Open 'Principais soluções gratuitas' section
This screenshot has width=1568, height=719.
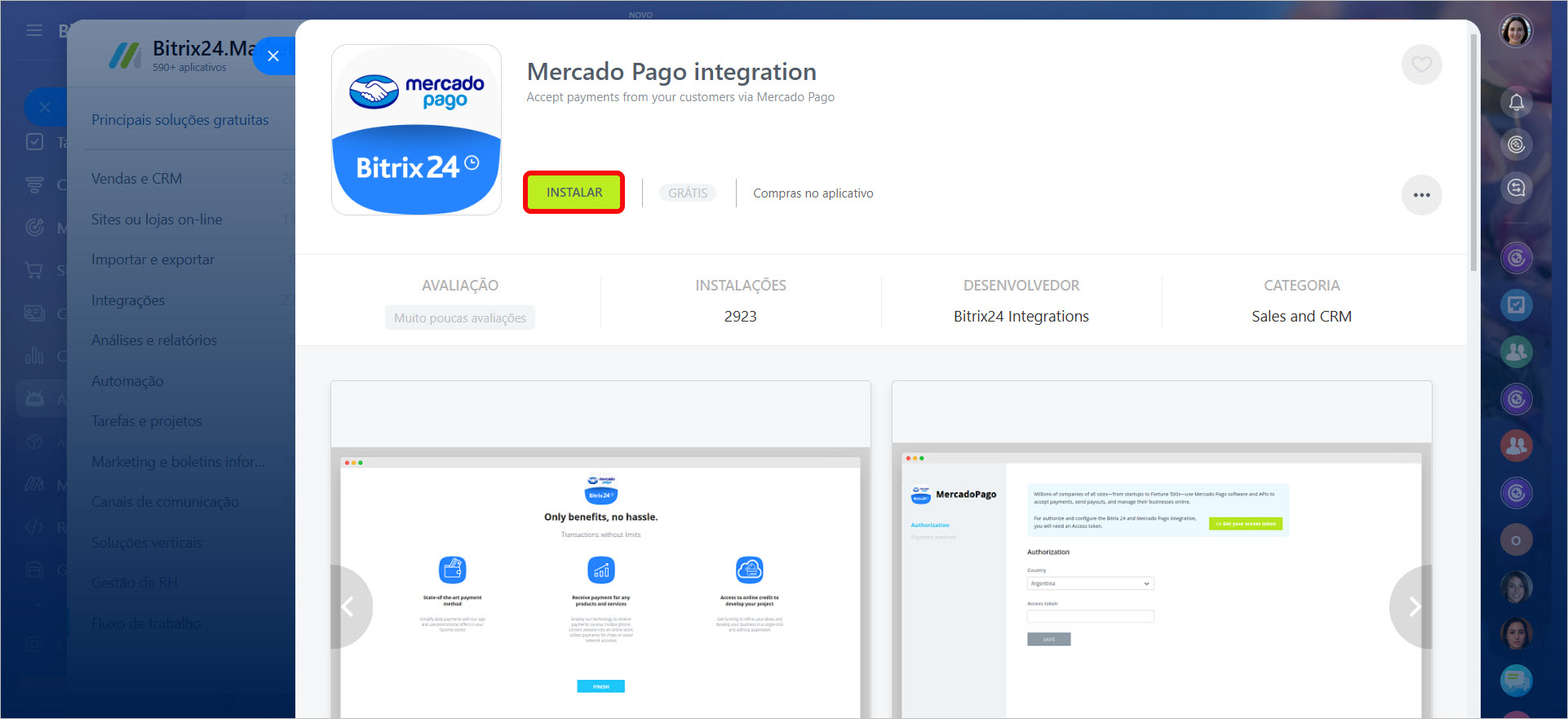tap(179, 120)
